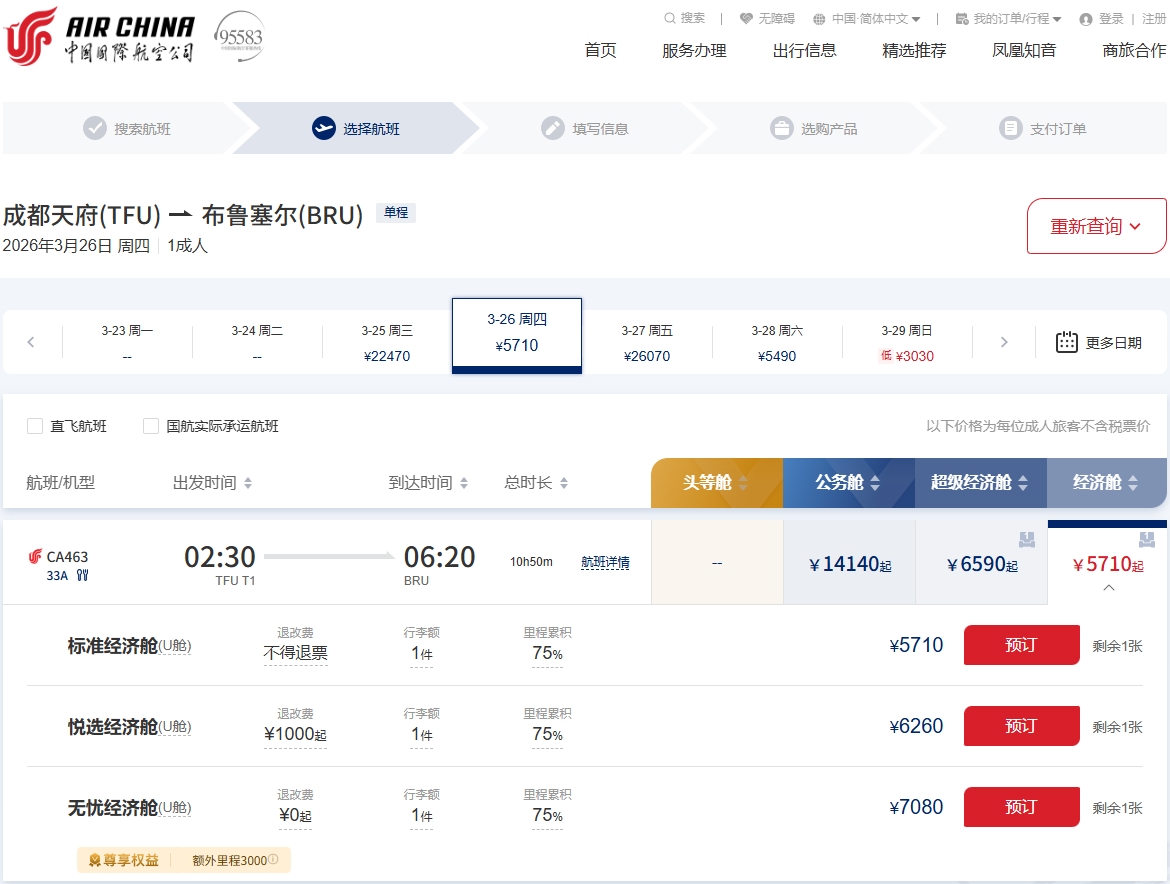The height and width of the screenshot is (884, 1170).
Task: Enable the direct flights only checkbox
Action: (35, 426)
